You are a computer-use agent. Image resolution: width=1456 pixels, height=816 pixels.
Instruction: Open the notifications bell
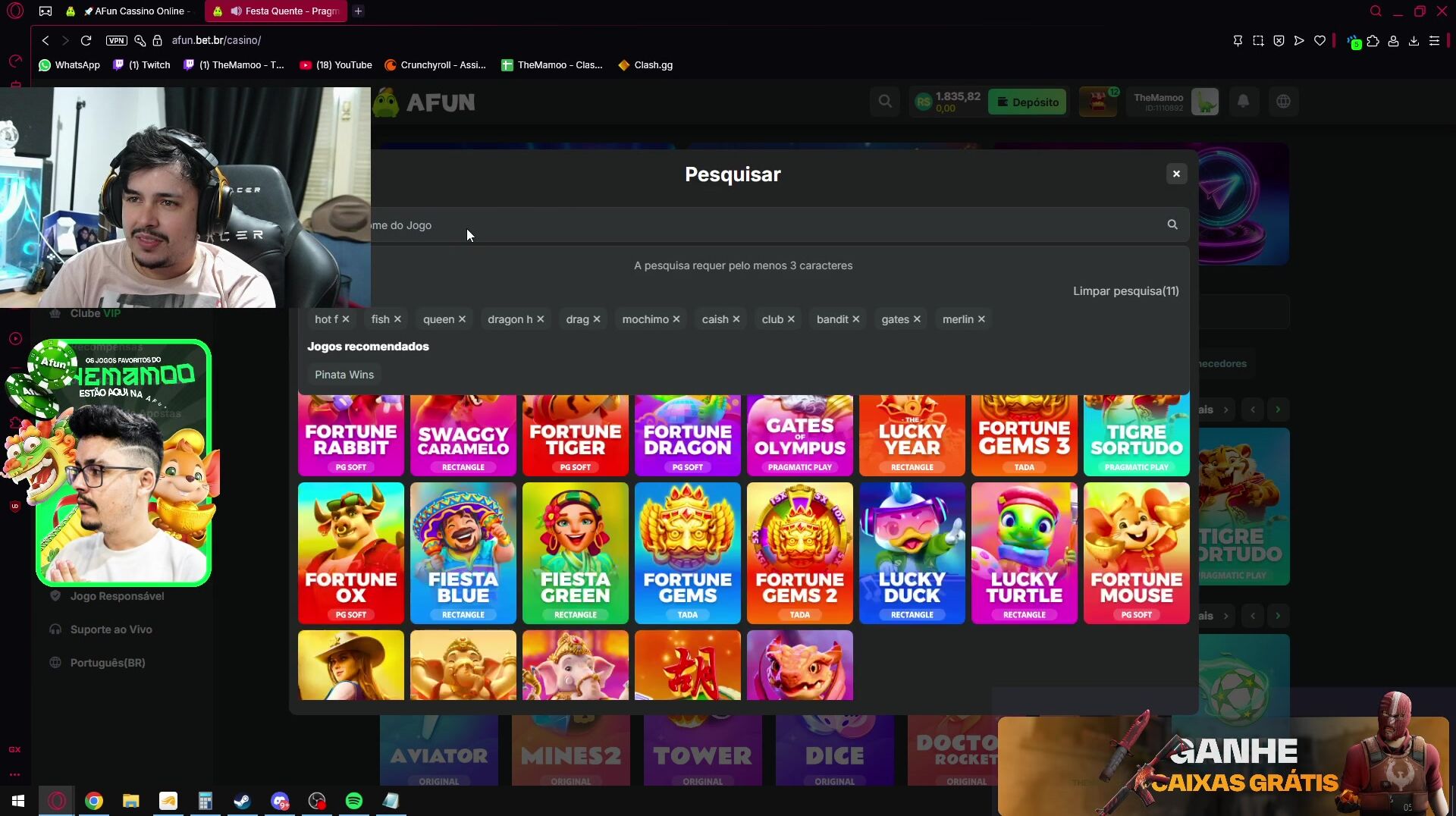point(1243,101)
